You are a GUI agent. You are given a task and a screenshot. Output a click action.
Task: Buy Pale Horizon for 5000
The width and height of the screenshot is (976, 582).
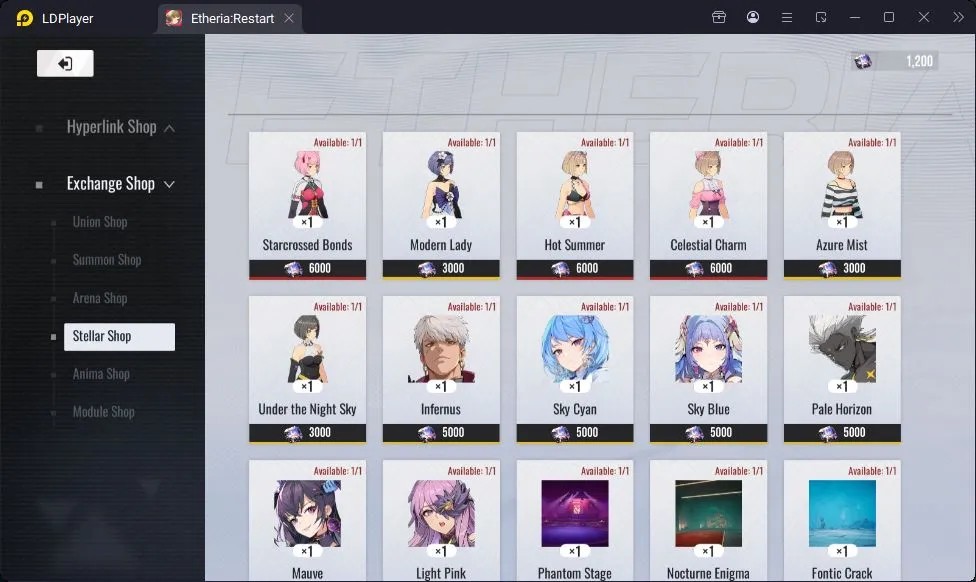842,433
